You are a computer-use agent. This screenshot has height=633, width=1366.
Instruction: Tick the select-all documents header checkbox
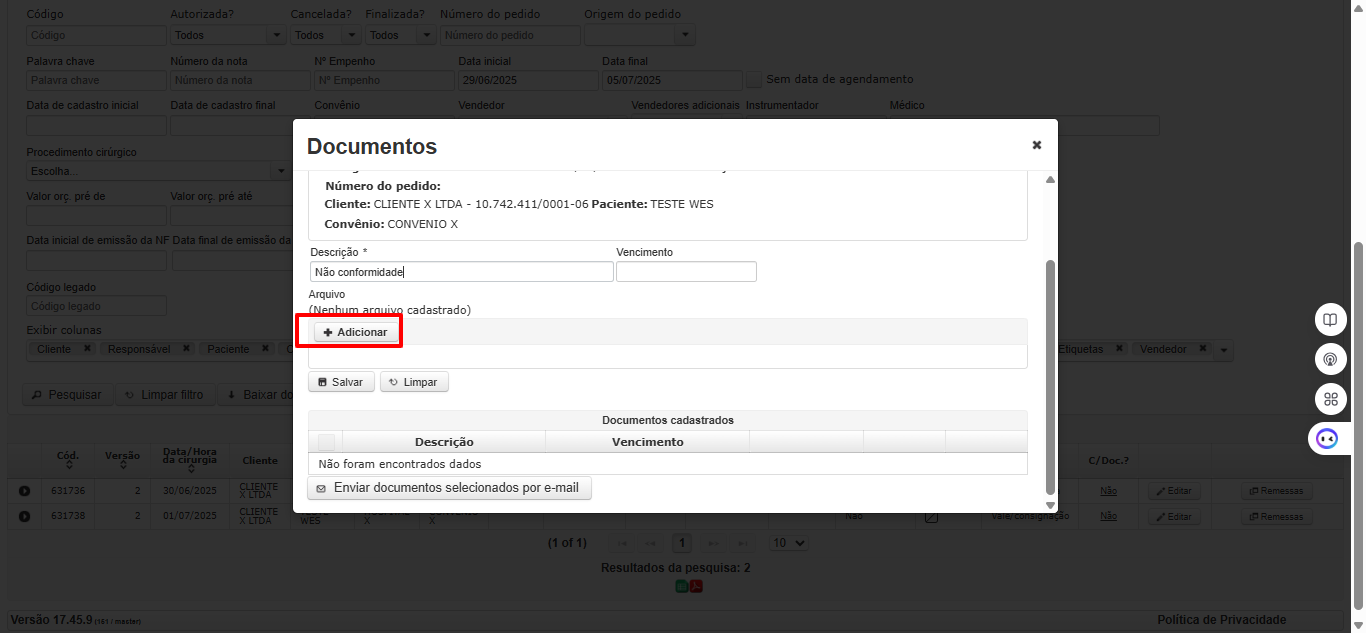click(x=326, y=442)
